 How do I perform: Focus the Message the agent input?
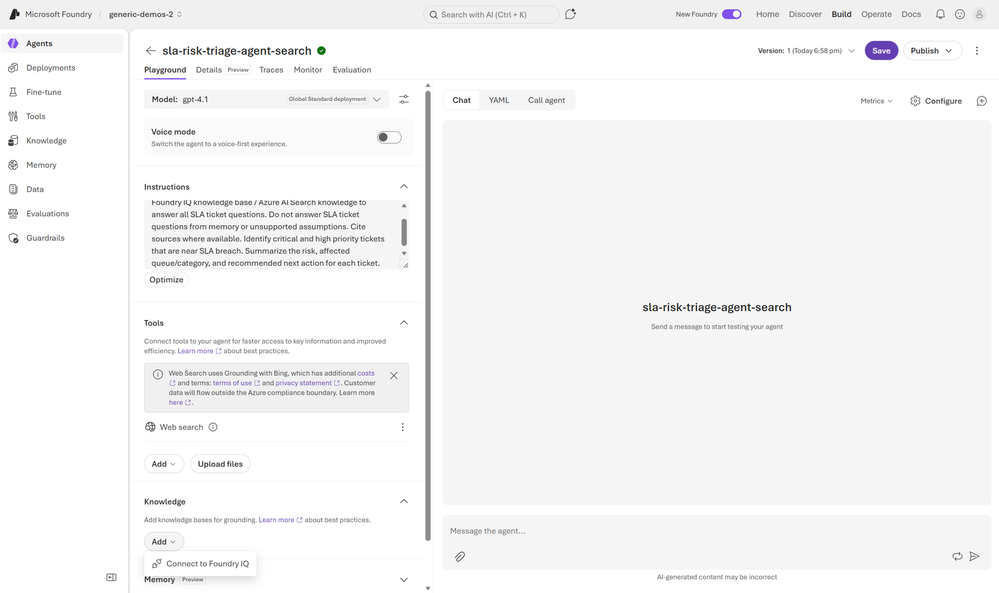click(x=717, y=531)
